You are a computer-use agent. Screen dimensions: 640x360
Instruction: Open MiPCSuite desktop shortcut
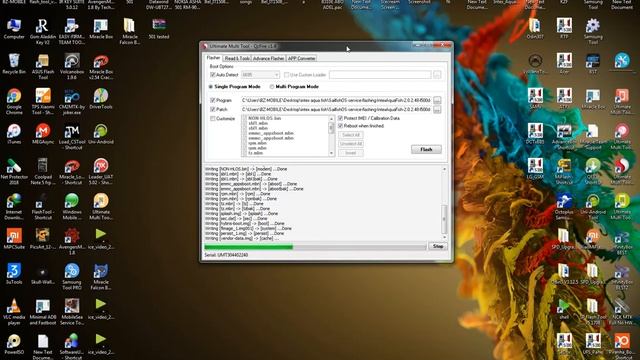tap(14, 239)
